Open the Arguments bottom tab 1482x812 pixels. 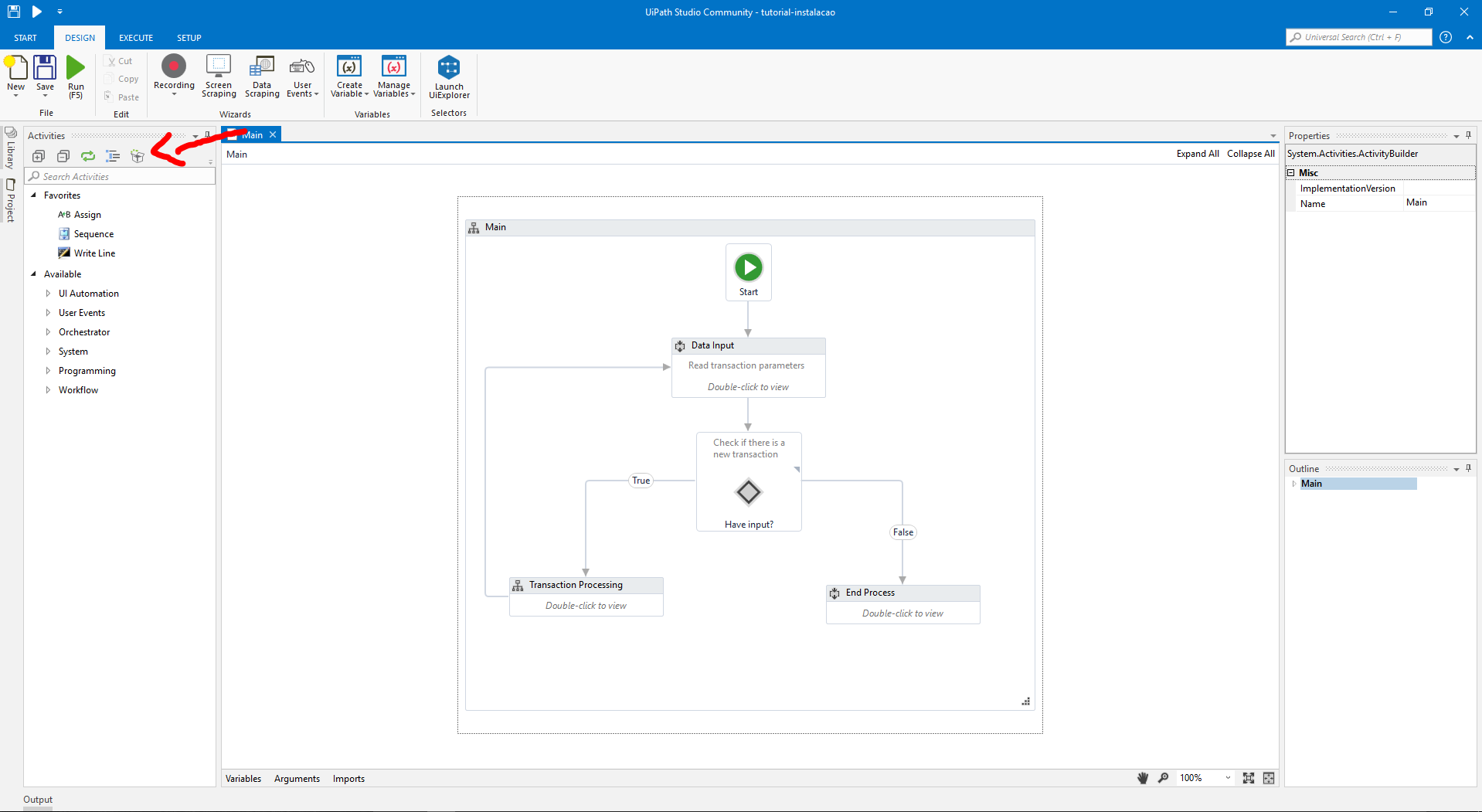point(297,779)
